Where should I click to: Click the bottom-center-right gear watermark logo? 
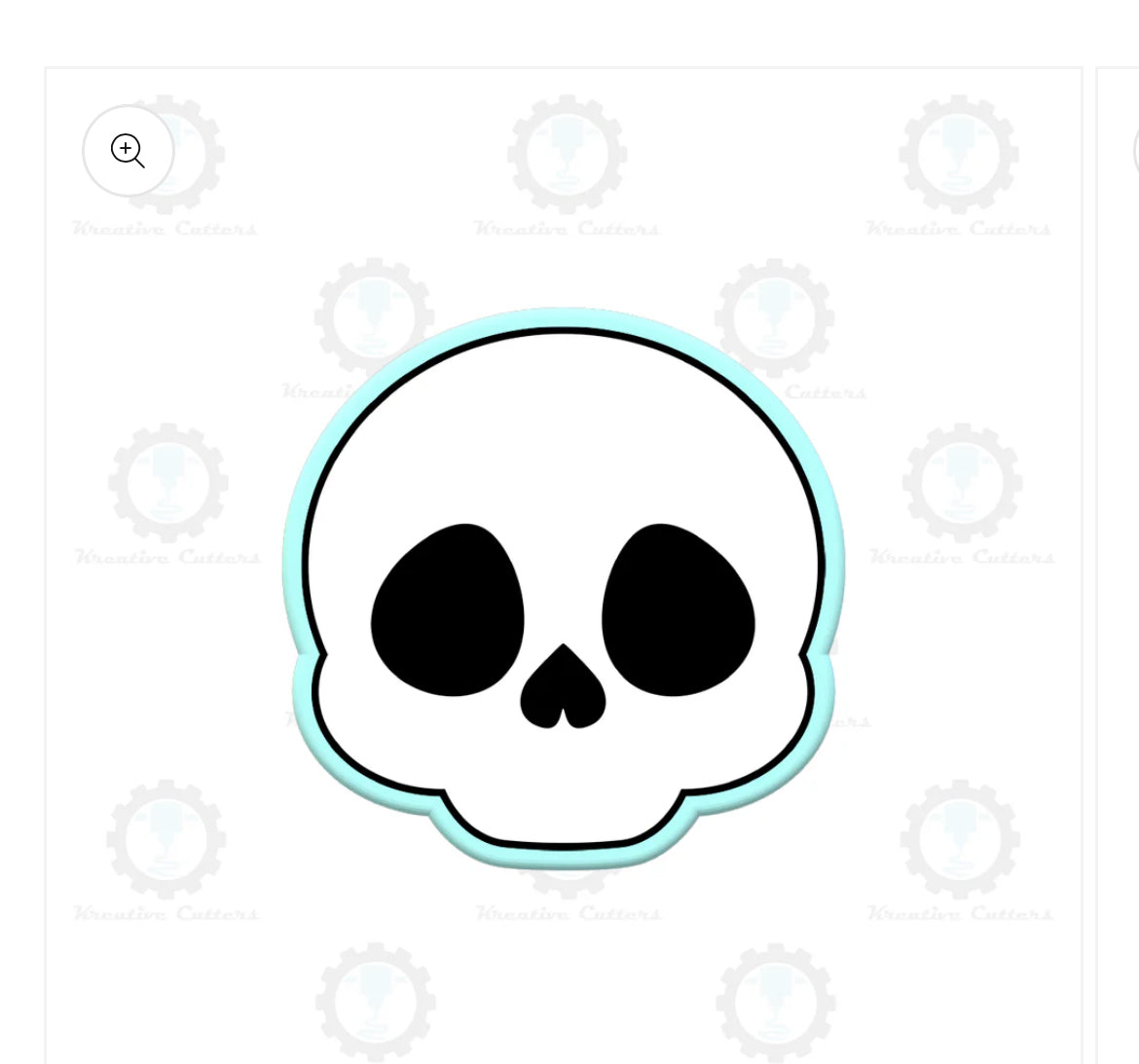tap(776, 1003)
